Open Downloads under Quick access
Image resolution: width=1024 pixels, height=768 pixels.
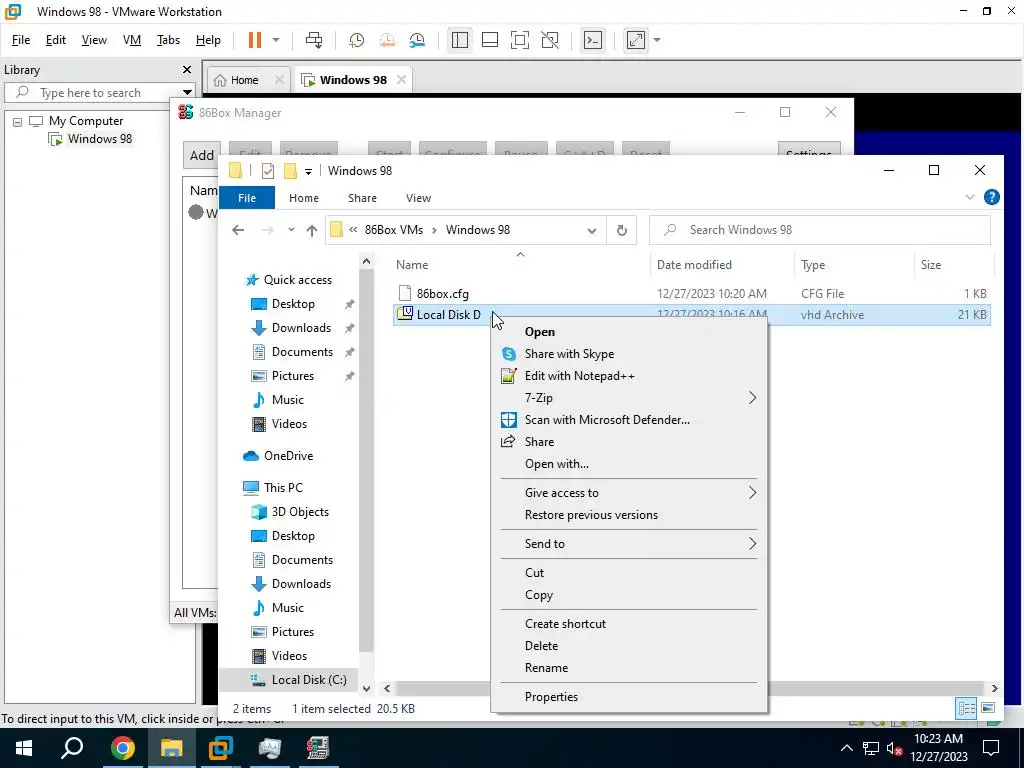(301, 328)
